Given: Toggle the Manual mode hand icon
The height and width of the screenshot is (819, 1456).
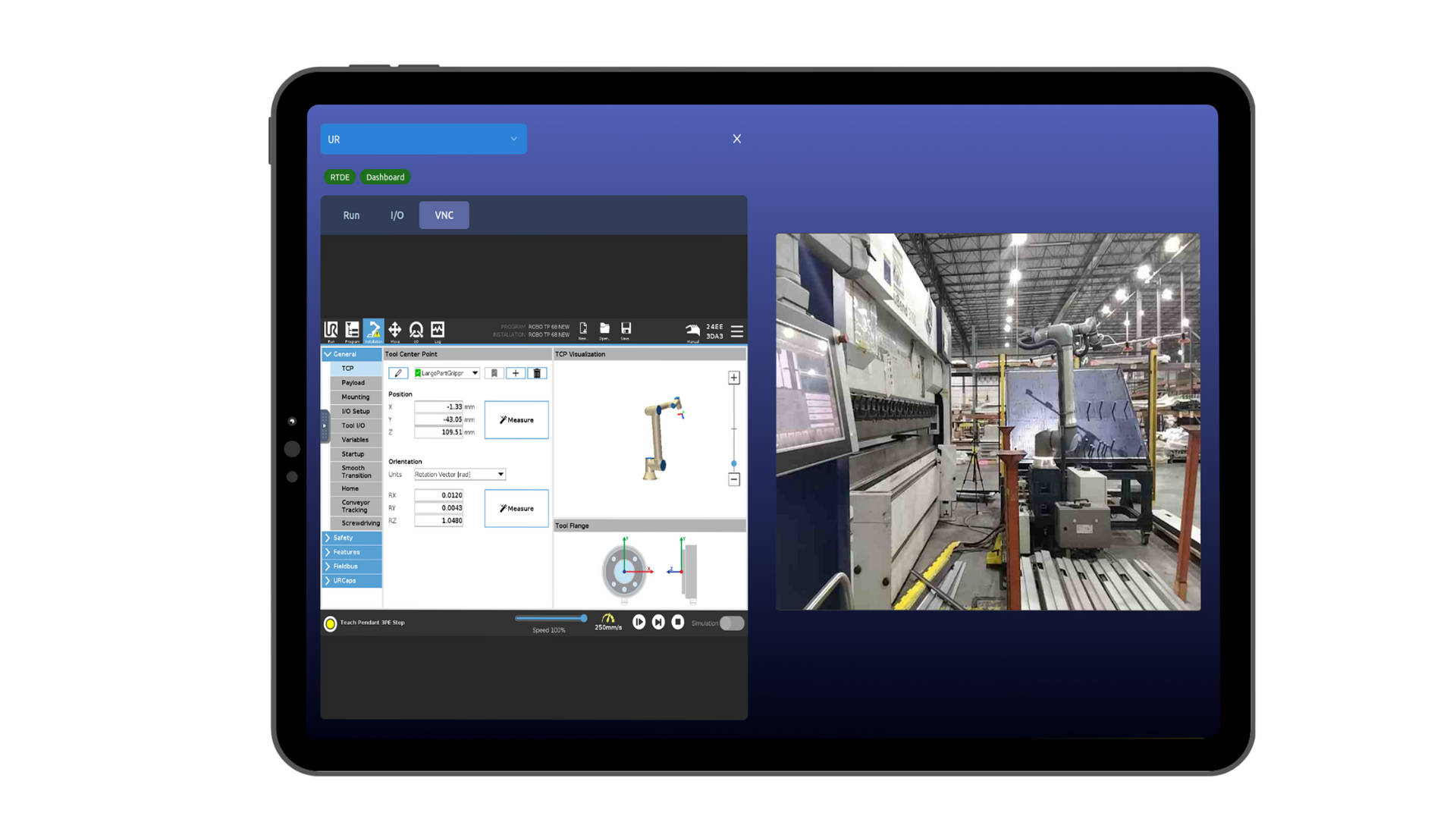Looking at the screenshot, I should tap(692, 331).
